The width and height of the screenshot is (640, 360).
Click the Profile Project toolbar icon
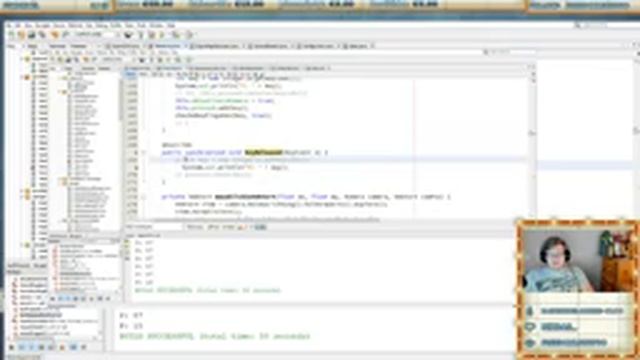(189, 35)
